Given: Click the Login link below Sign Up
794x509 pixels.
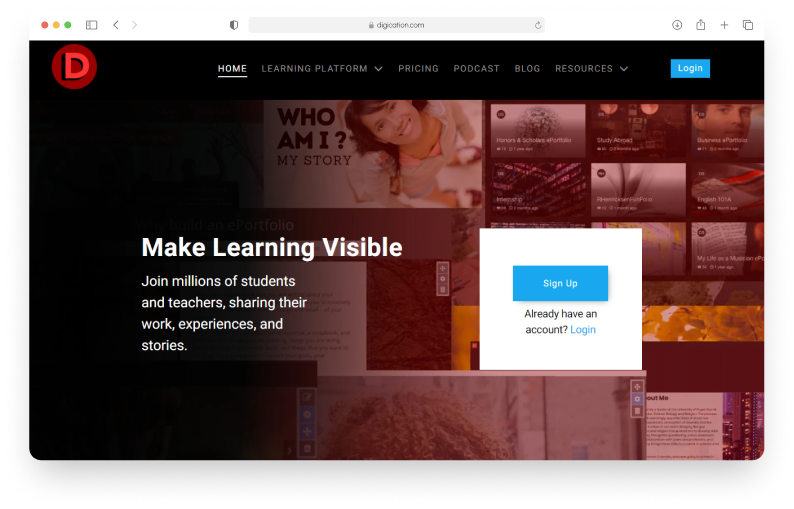Looking at the screenshot, I should coord(583,330).
